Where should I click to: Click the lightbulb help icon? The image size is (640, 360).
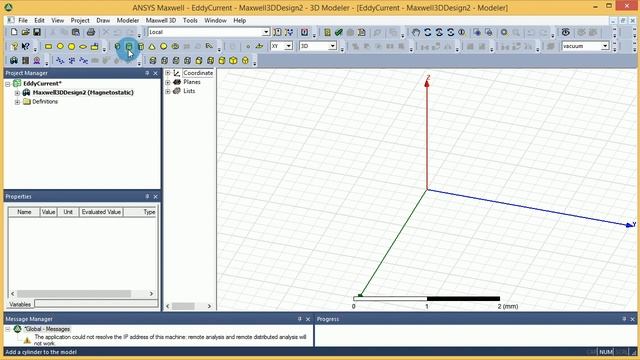point(14,47)
